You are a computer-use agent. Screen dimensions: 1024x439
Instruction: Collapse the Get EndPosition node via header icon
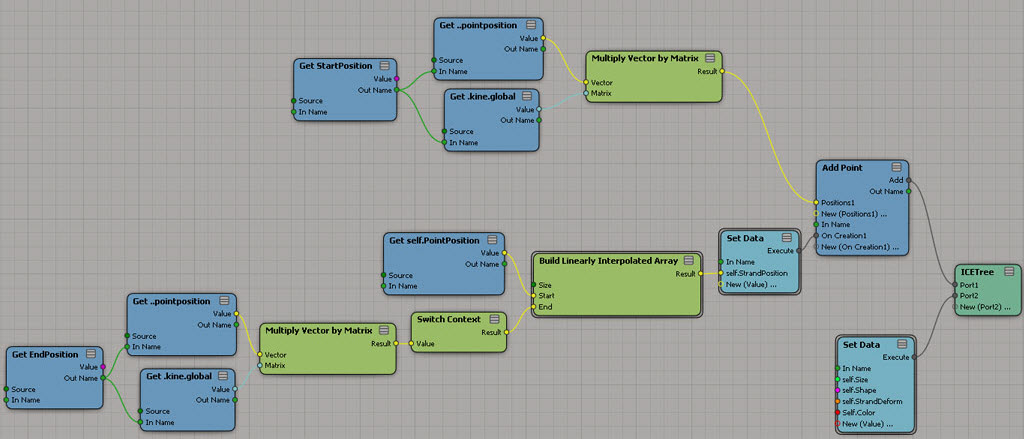tap(92, 354)
